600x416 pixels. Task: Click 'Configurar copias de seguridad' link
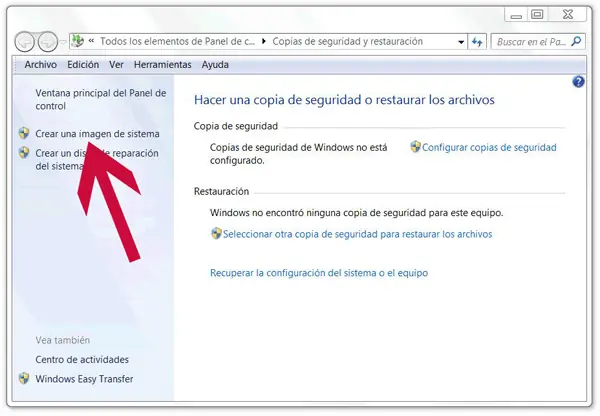pos(489,148)
